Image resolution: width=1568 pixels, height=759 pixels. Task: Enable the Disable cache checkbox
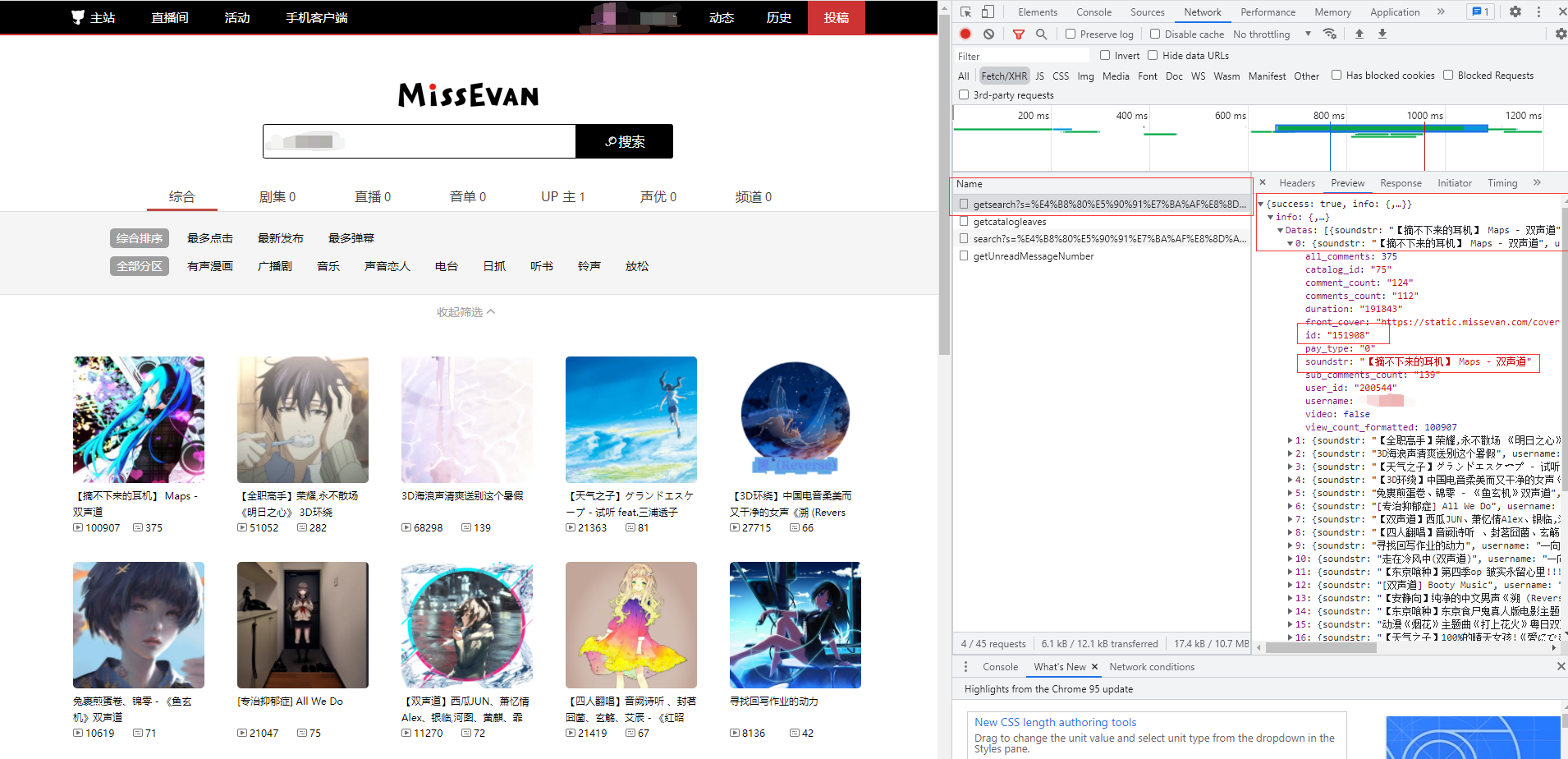coord(1155,34)
